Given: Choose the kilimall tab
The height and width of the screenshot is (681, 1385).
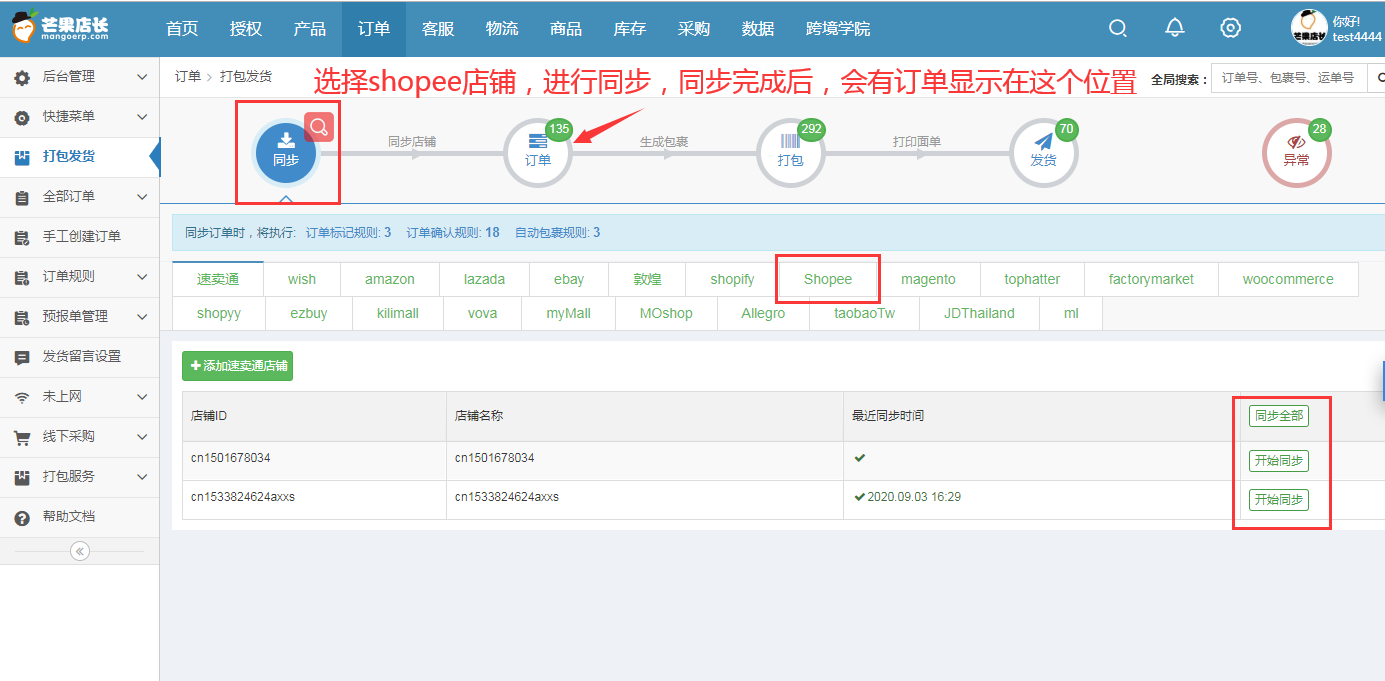Looking at the screenshot, I should (x=398, y=313).
